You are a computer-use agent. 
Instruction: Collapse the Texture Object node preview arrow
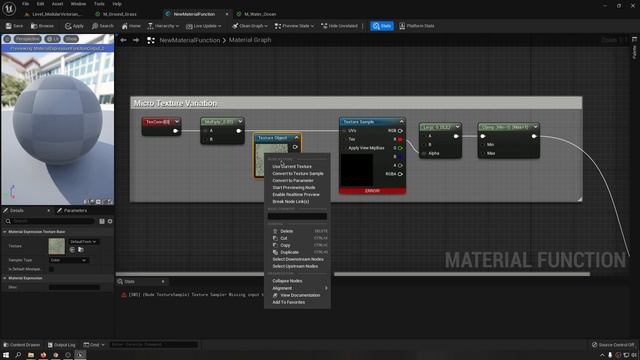(297, 138)
